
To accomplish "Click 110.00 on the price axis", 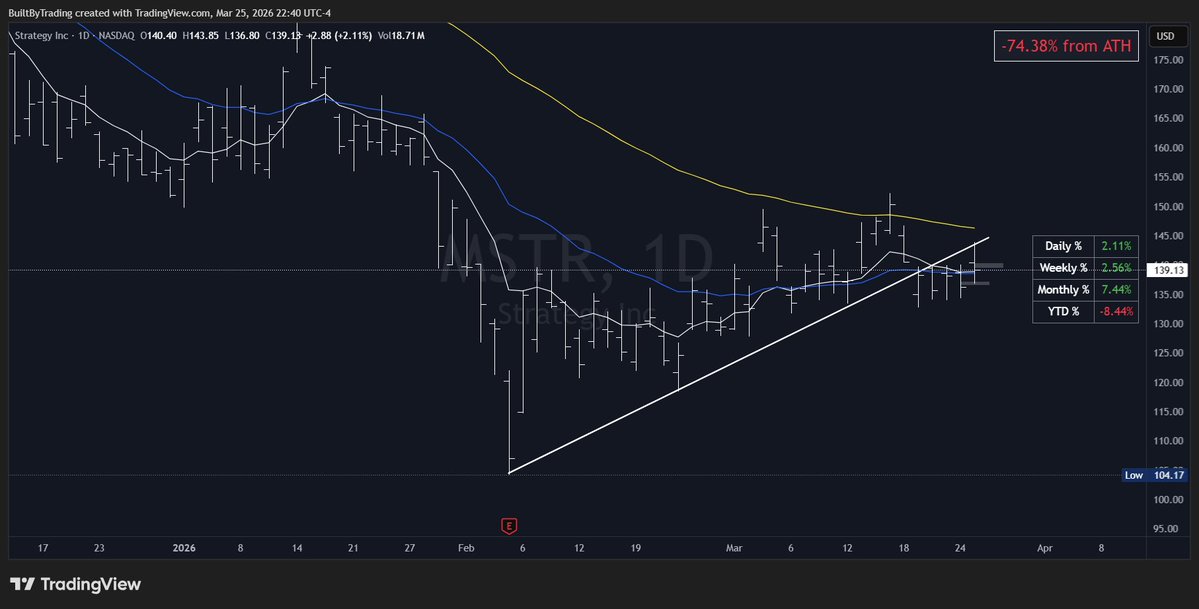I will (x=1166, y=441).
